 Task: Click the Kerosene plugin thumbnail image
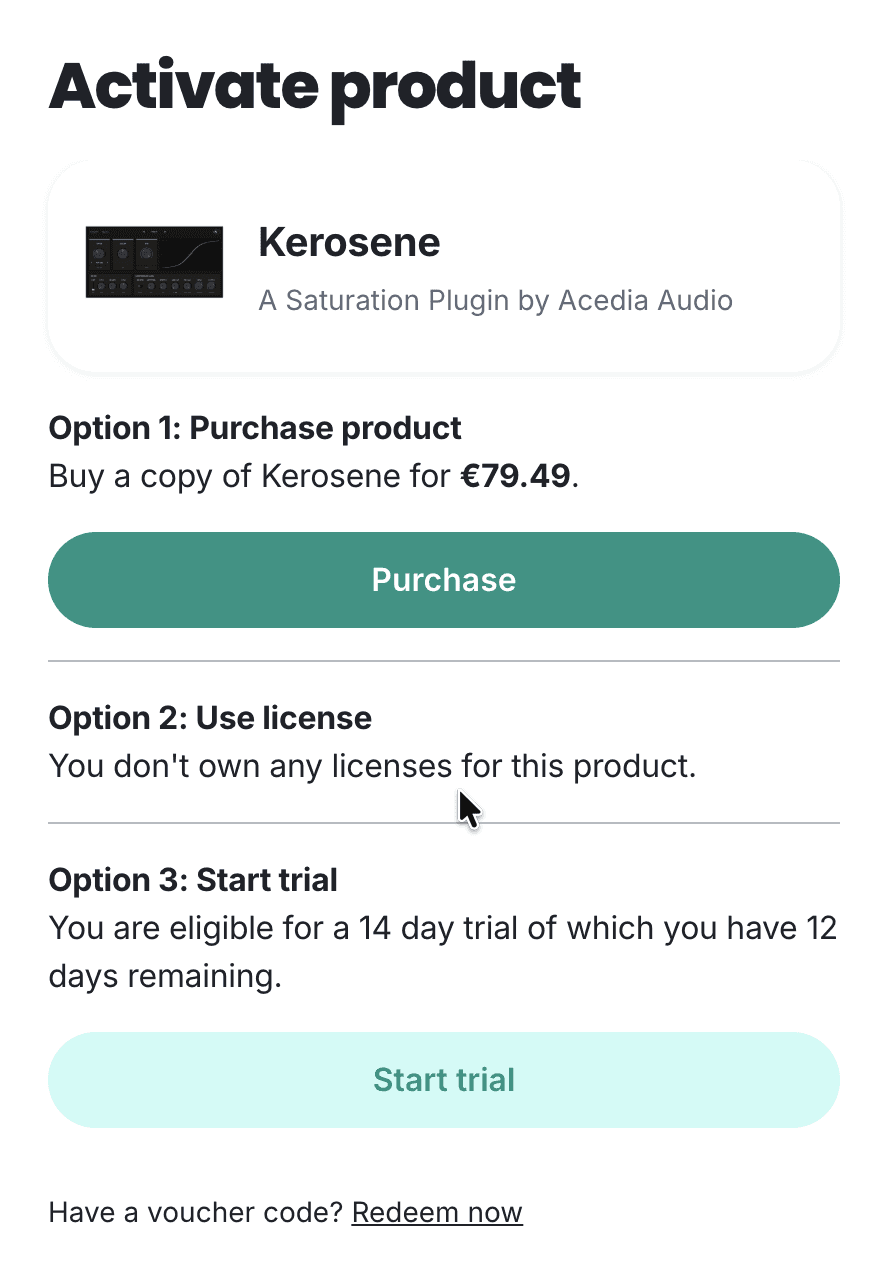tap(155, 262)
